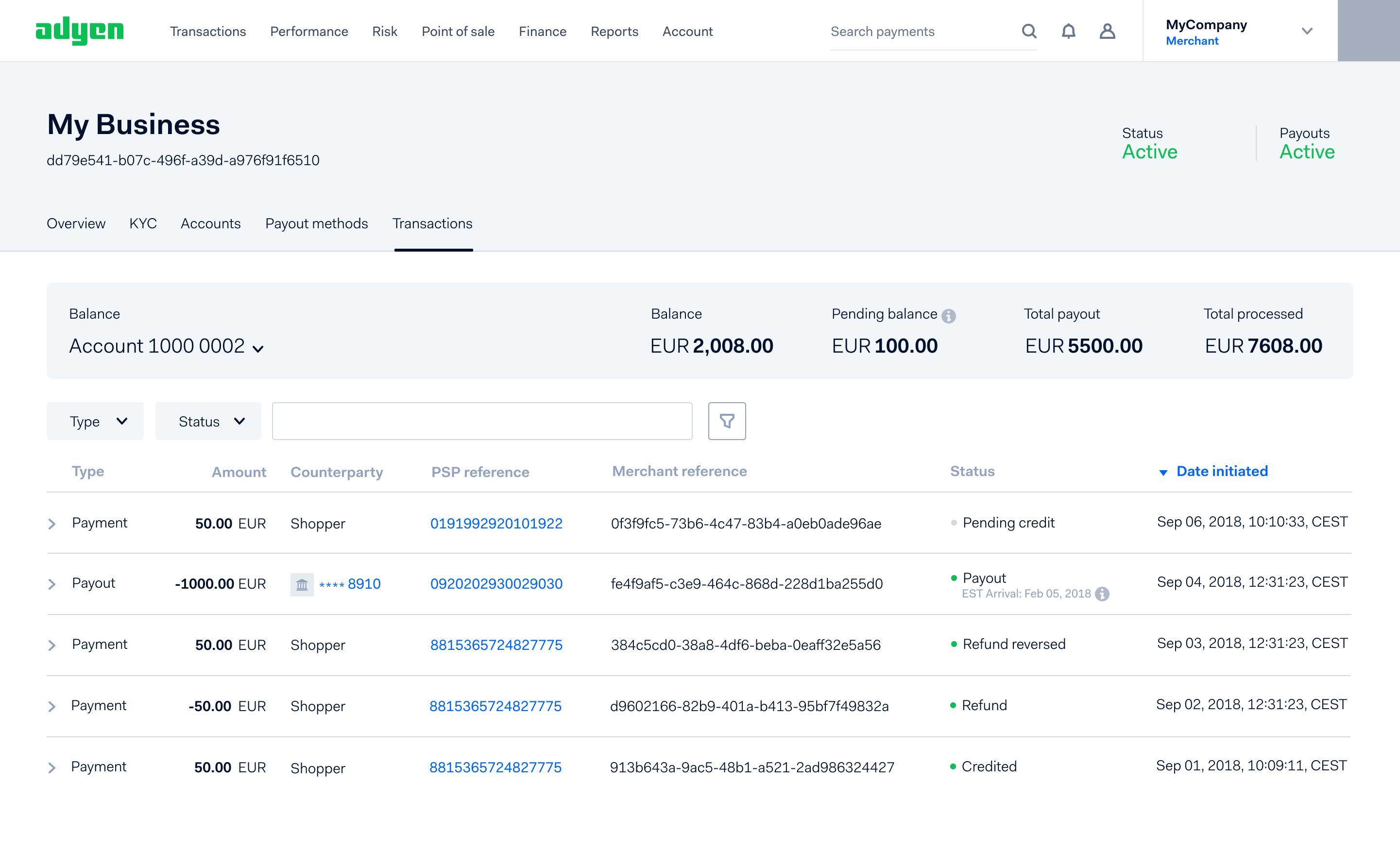
Task: Switch to the Overview tab
Action: pos(76,223)
